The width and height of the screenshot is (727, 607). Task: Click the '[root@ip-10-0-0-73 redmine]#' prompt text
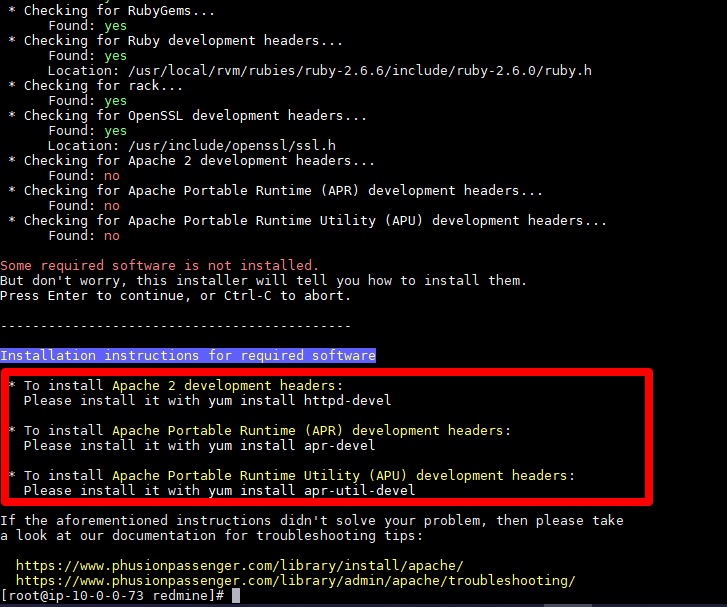[112, 596]
